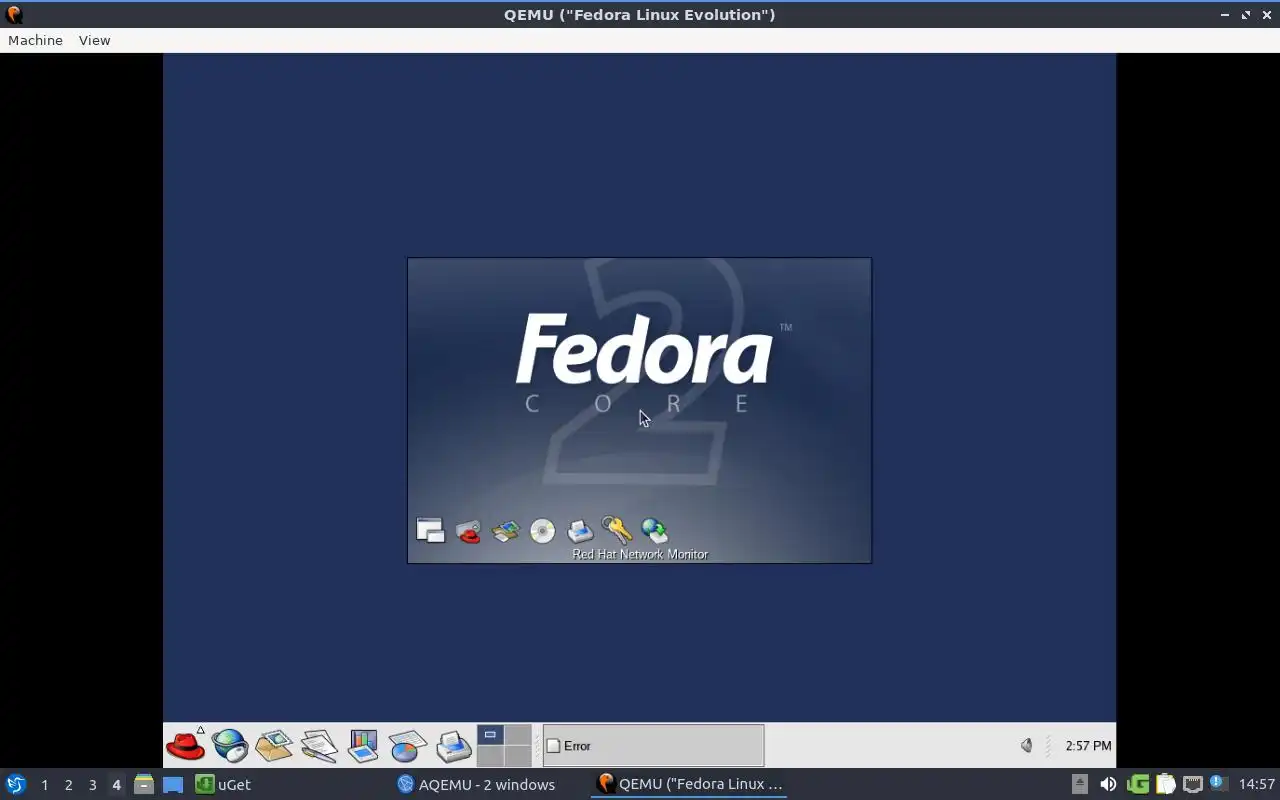Switch to host workspace 3
This screenshot has width=1280, height=800.
coord(92,785)
